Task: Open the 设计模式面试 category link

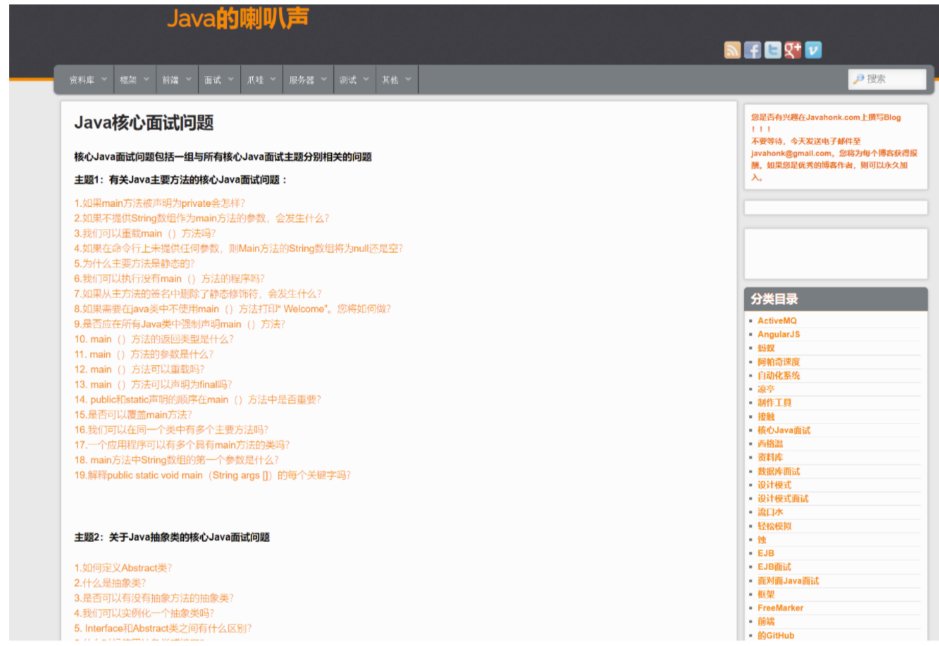Action: (783, 499)
